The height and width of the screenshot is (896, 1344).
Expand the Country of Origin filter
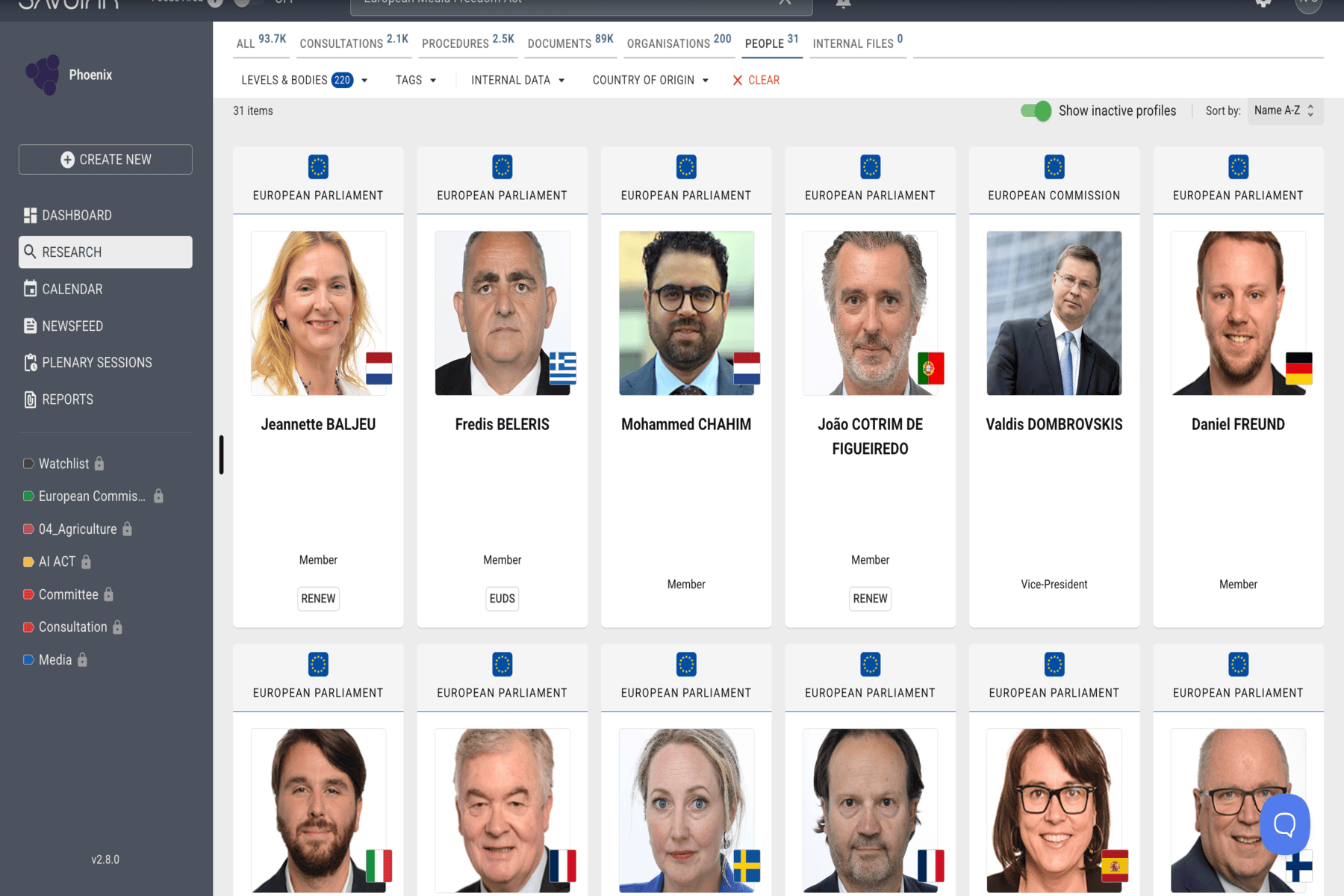tap(650, 81)
